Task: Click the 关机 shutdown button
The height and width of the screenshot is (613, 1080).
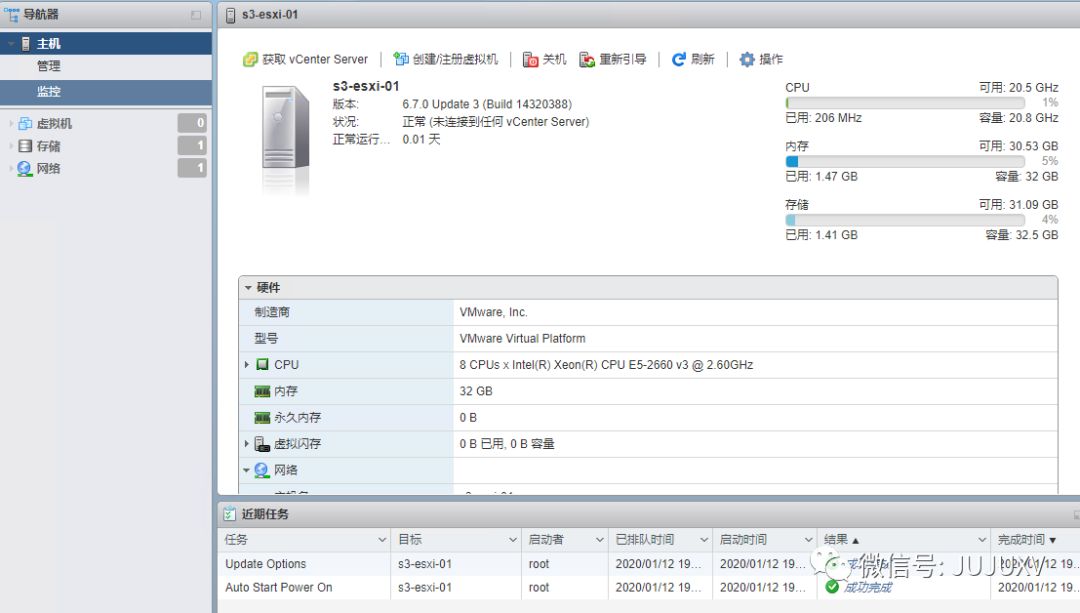Action: tap(544, 60)
